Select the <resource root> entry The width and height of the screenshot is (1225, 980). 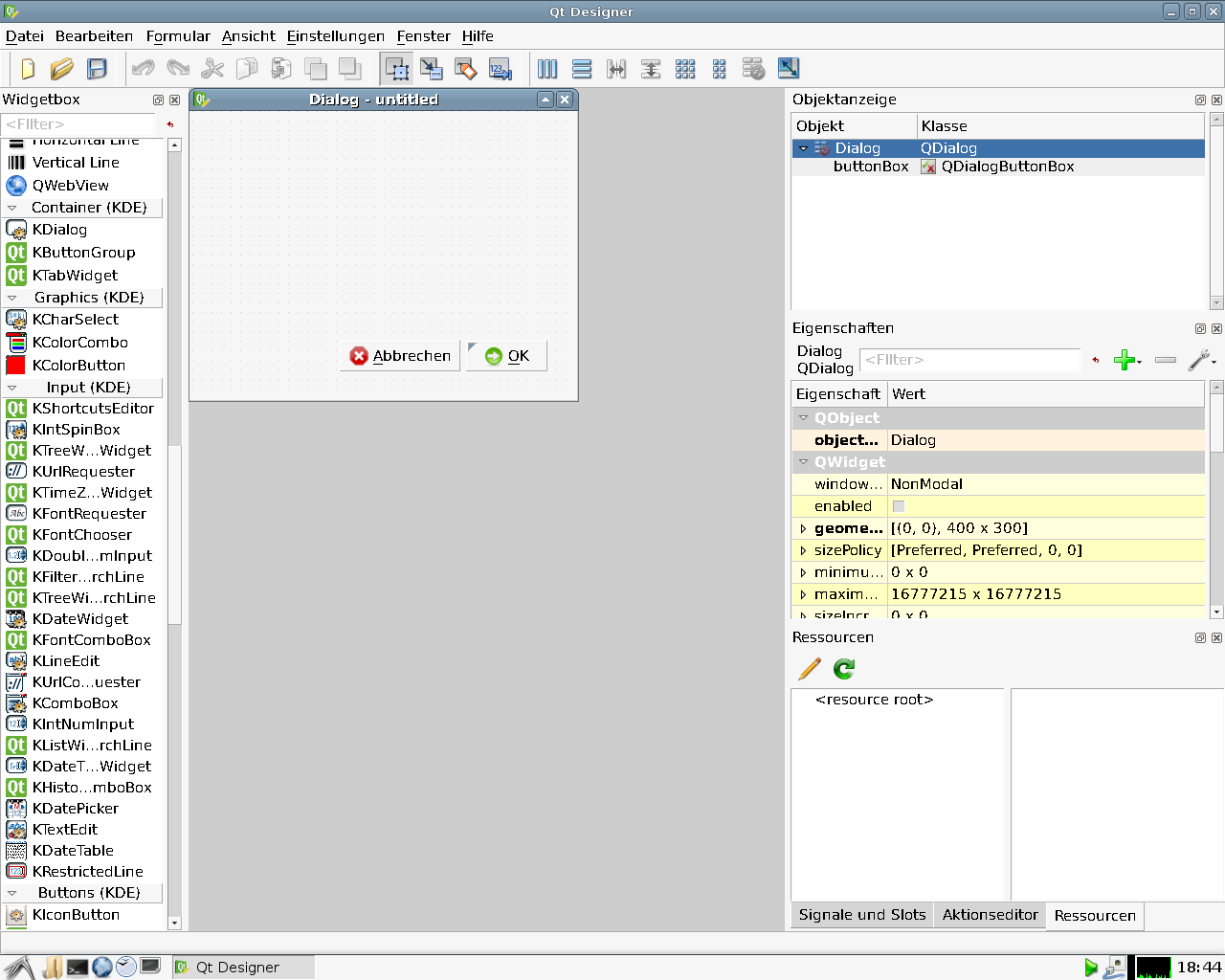pyautogui.click(x=874, y=700)
